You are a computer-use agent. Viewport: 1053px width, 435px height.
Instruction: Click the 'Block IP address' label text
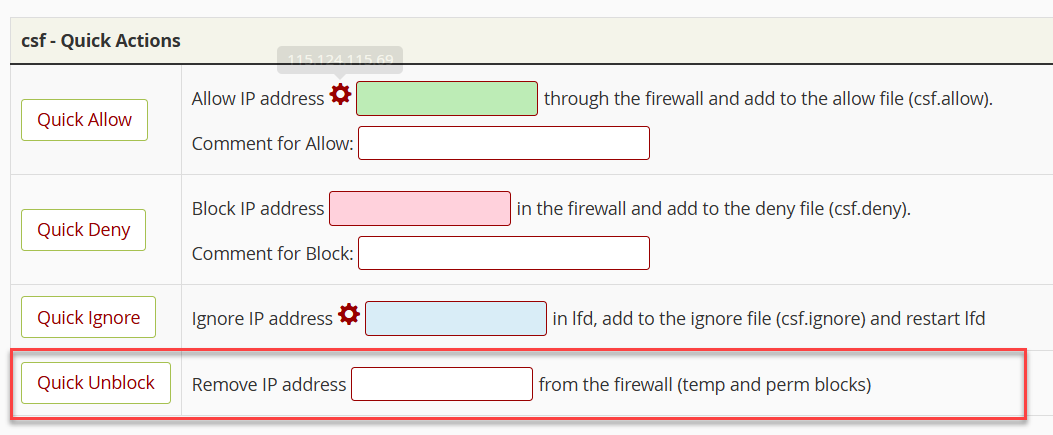[258, 209]
